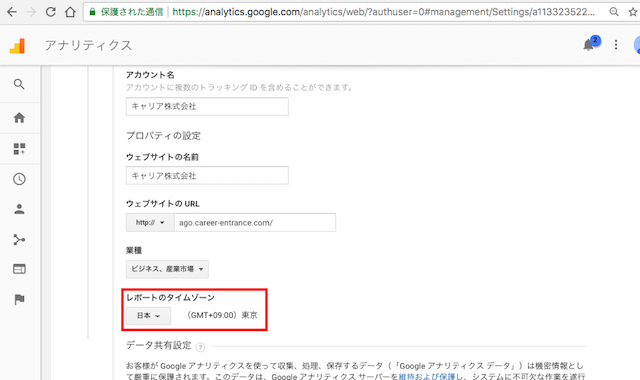The height and width of the screenshot is (380, 640).
Task: Open the three-dot more options menu
Action: click(x=616, y=44)
